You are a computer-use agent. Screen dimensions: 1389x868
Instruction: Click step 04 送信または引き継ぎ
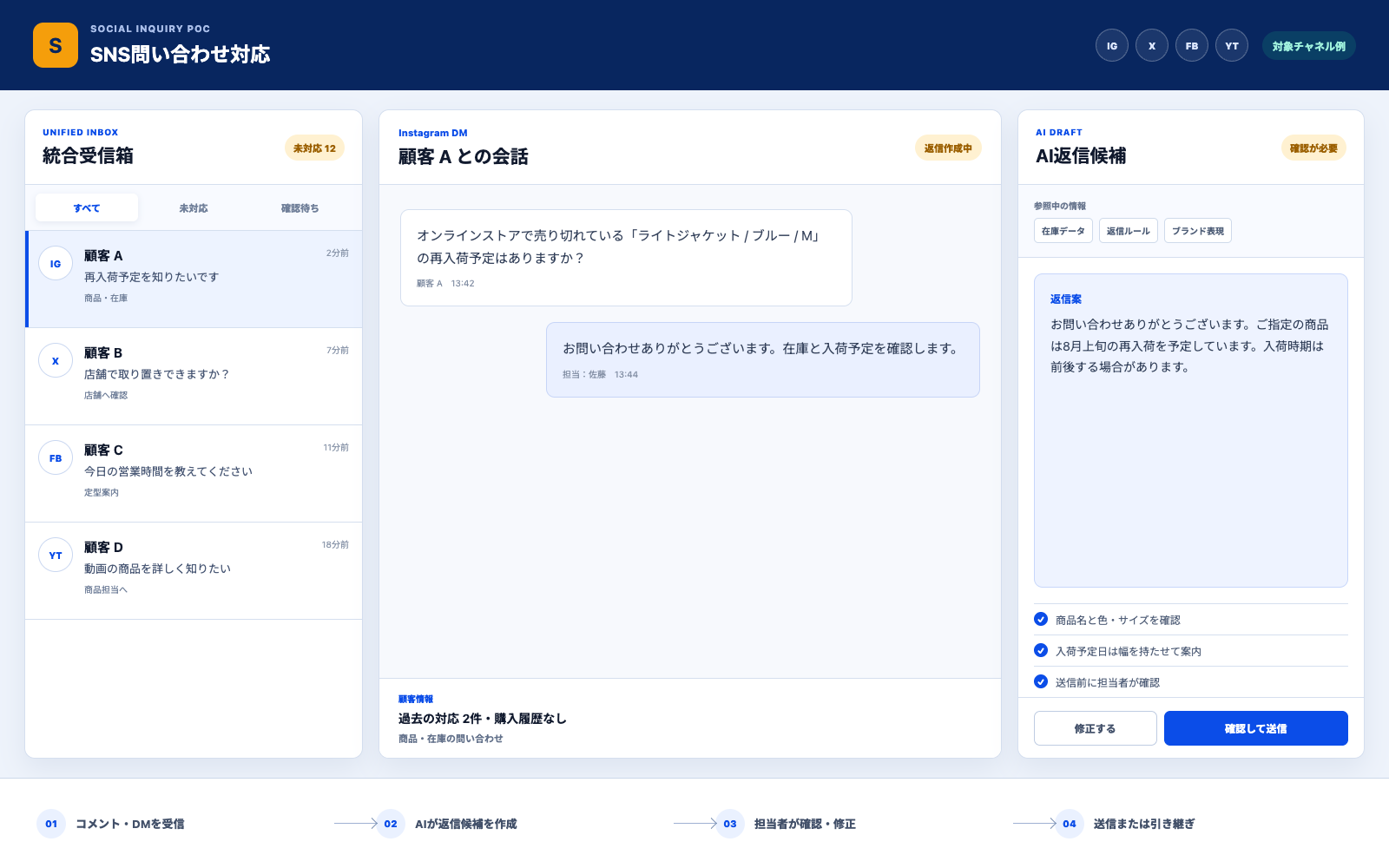pos(1126,824)
